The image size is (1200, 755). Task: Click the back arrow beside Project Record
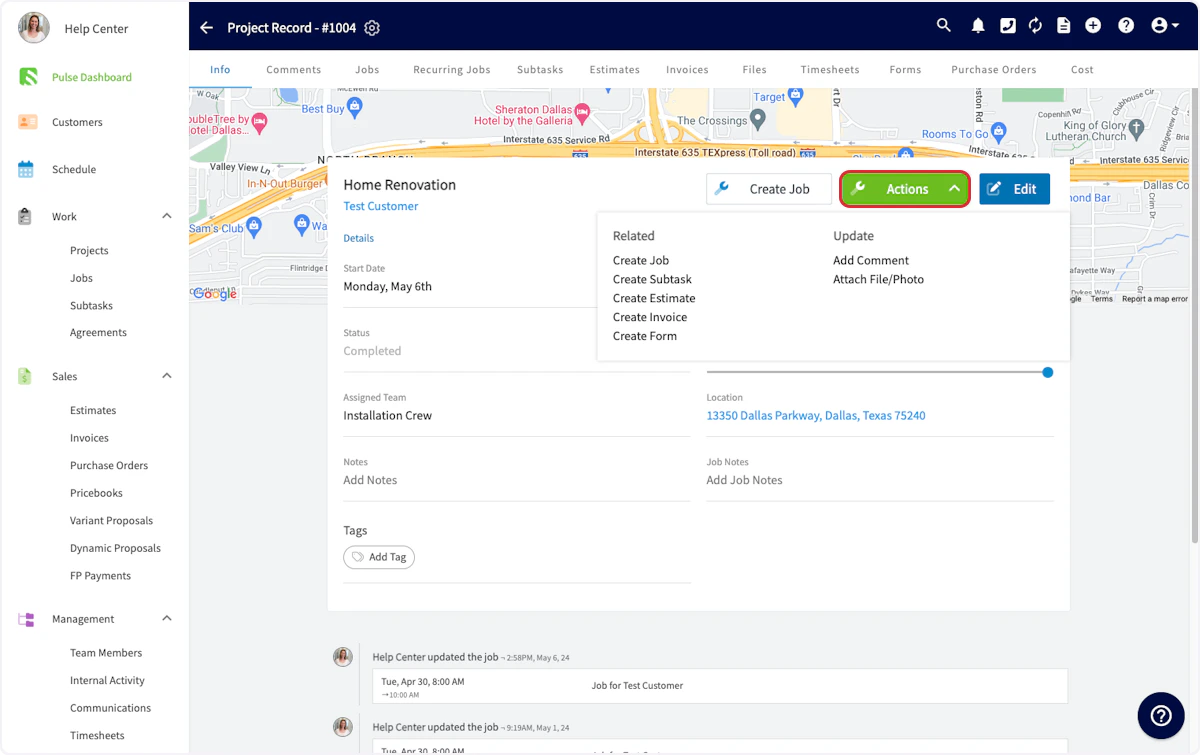click(206, 28)
